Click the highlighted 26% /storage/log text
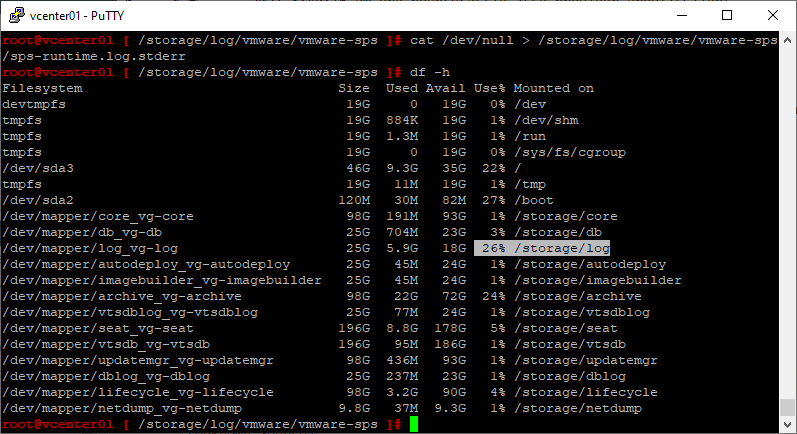797x434 pixels. pos(541,248)
